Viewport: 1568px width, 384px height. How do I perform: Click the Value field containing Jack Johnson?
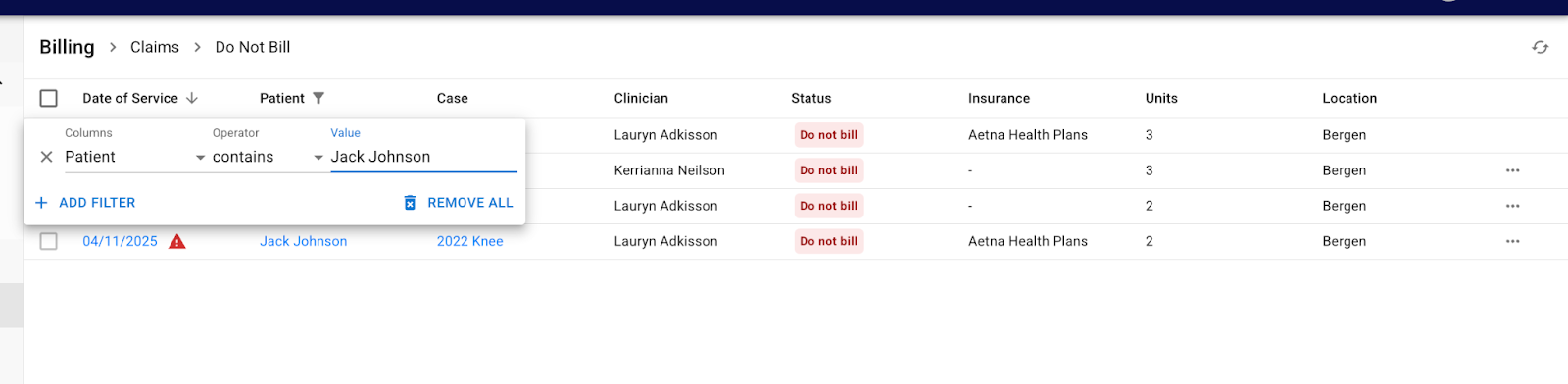tap(423, 157)
